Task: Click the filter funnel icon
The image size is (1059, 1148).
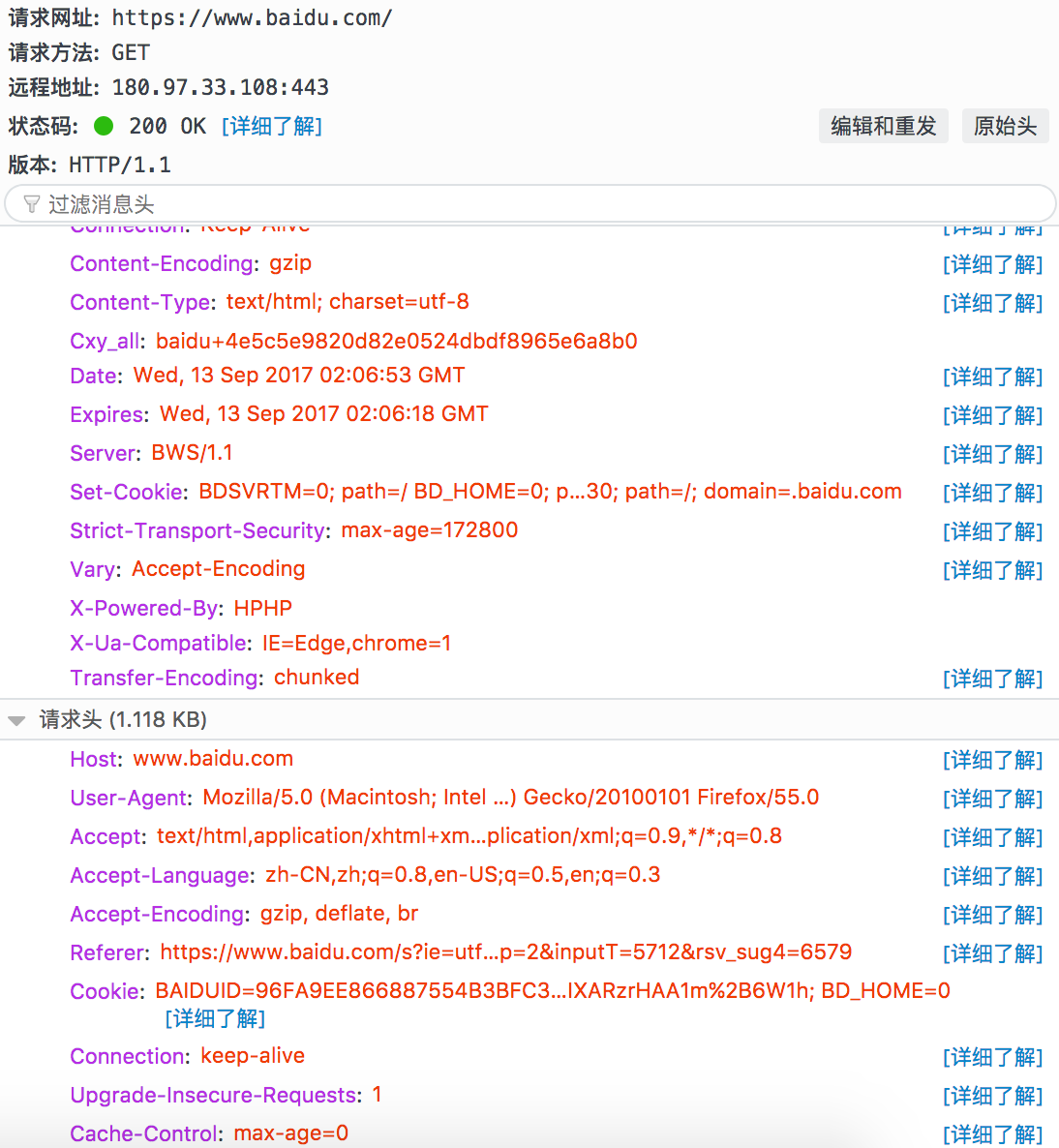Action: tap(32, 204)
